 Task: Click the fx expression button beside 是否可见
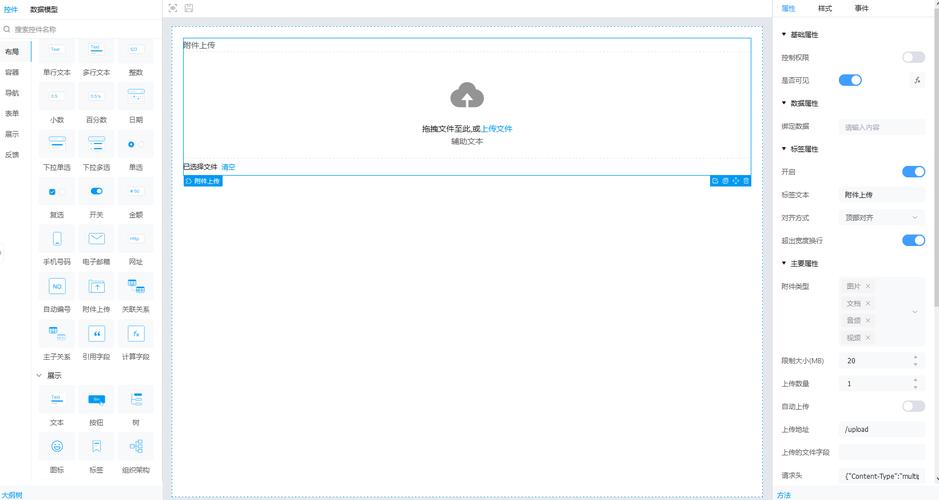coord(917,80)
